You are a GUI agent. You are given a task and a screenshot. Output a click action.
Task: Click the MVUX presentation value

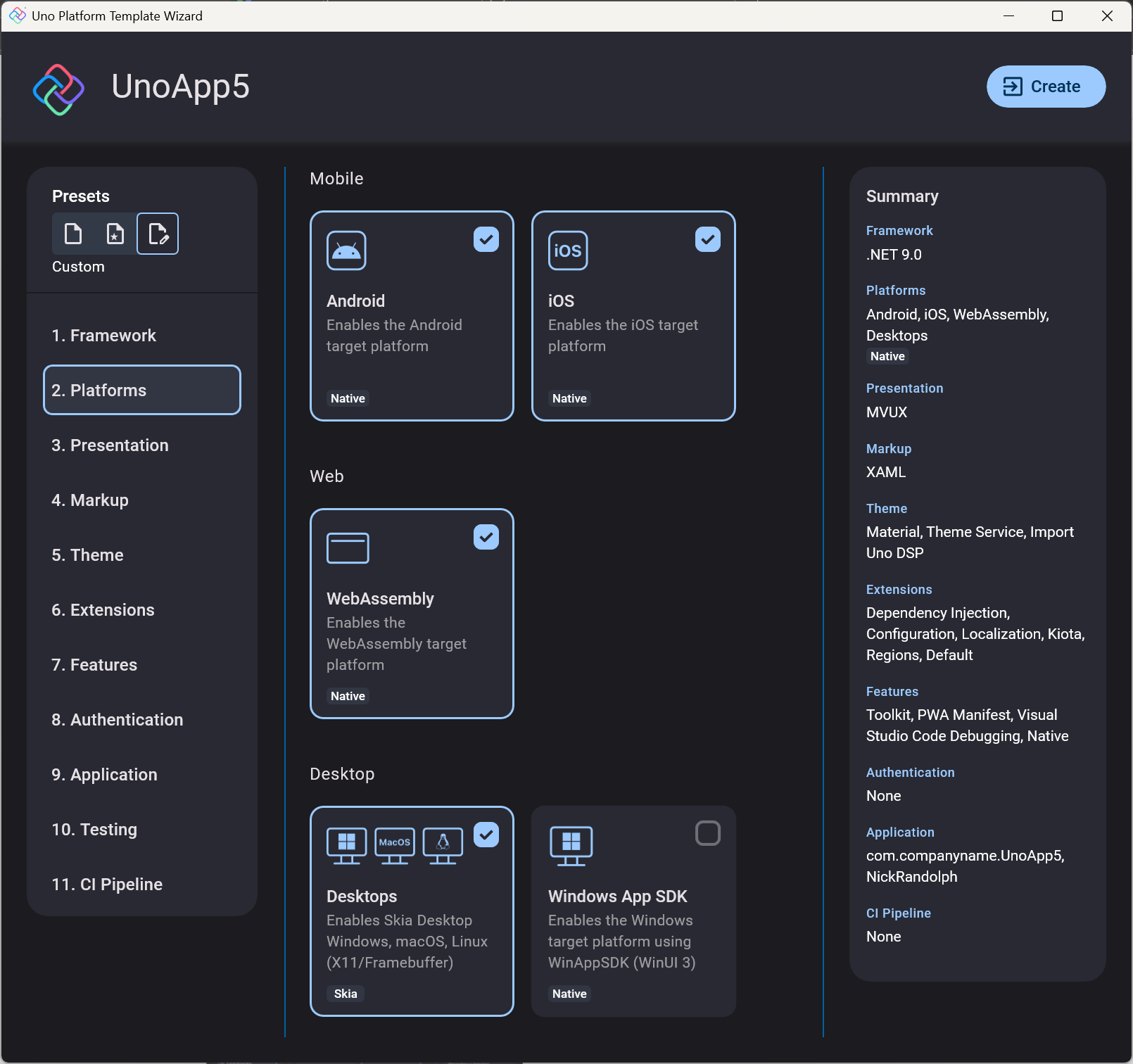pos(887,412)
